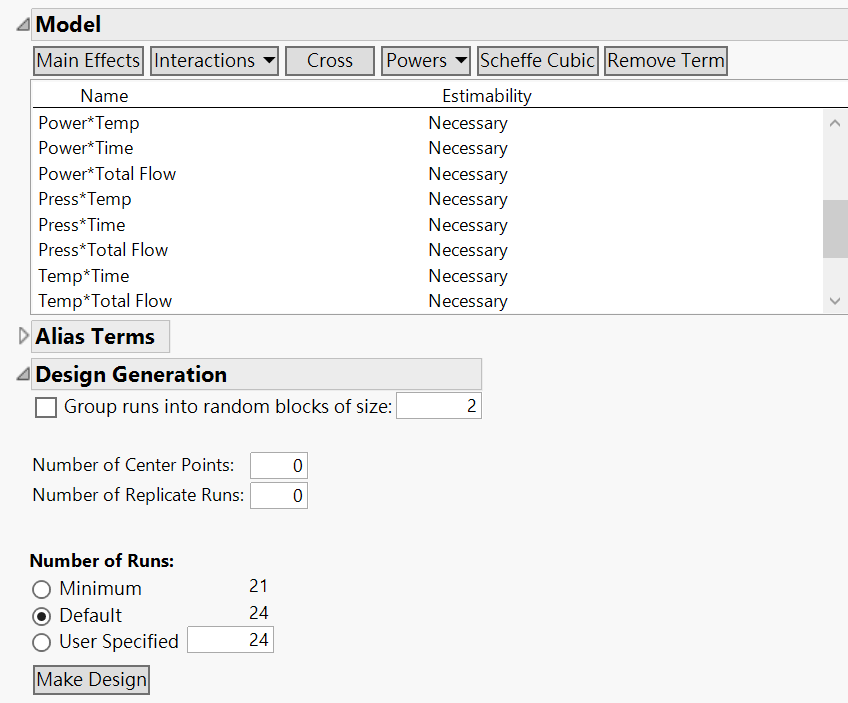Click the Number of Replicate Runs field
This screenshot has width=848, height=703.
pyautogui.click(x=278, y=496)
